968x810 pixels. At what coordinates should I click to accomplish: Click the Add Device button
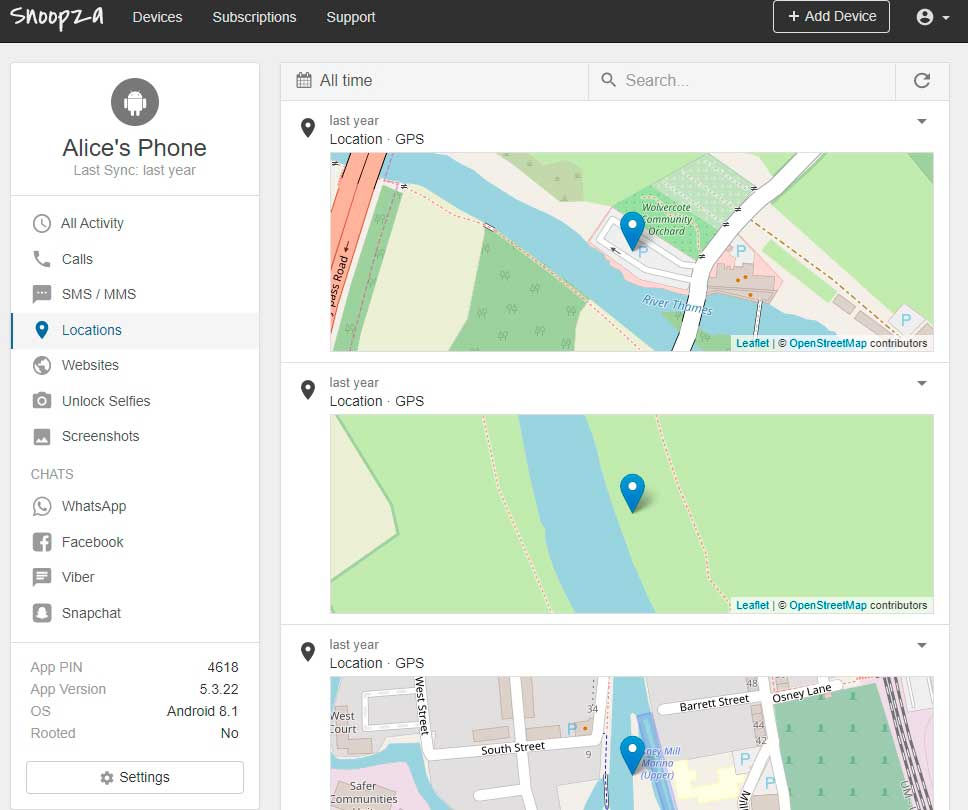831,17
